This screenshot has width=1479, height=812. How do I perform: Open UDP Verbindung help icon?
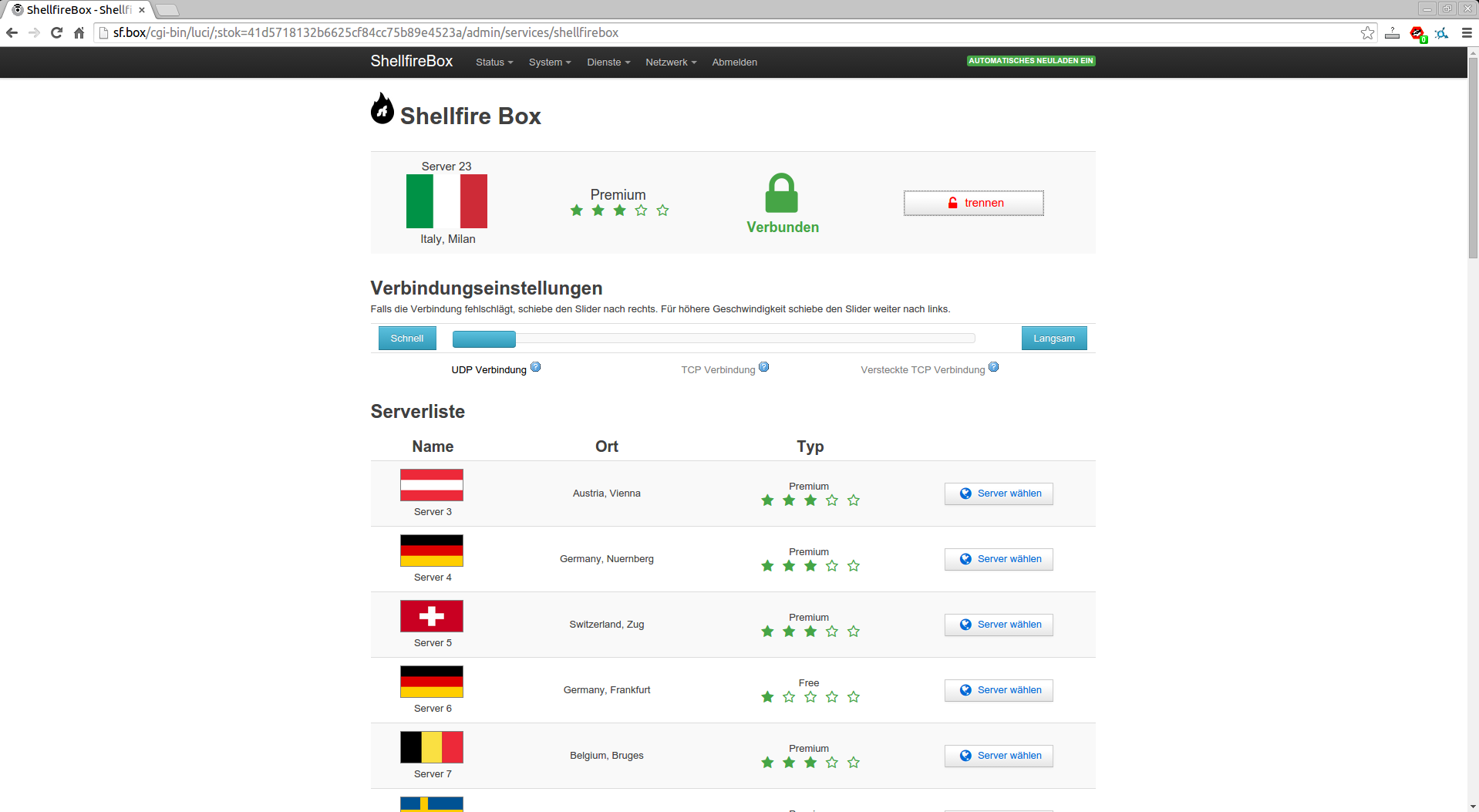pos(536,367)
